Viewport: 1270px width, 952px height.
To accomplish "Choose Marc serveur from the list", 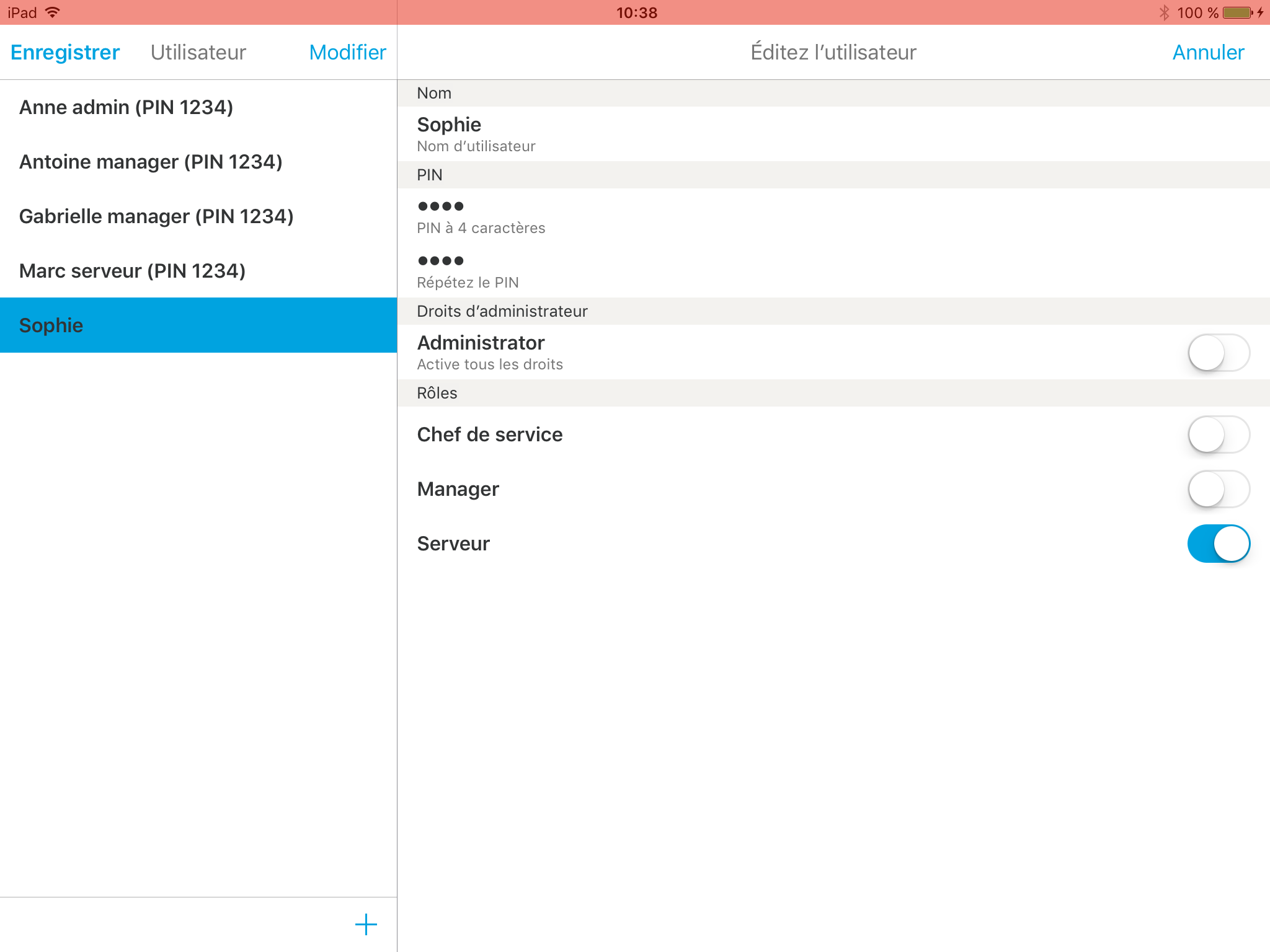I will pyautogui.click(x=198, y=271).
